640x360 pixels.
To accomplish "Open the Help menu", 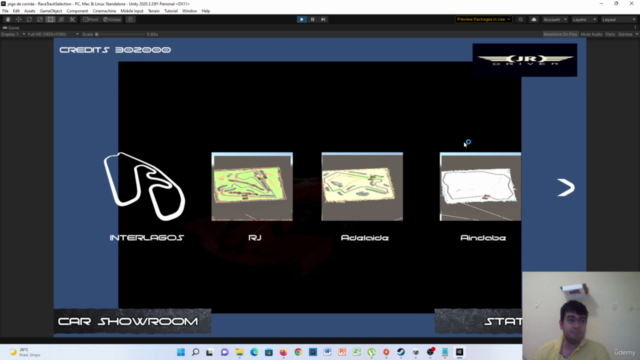I will tap(206, 11).
